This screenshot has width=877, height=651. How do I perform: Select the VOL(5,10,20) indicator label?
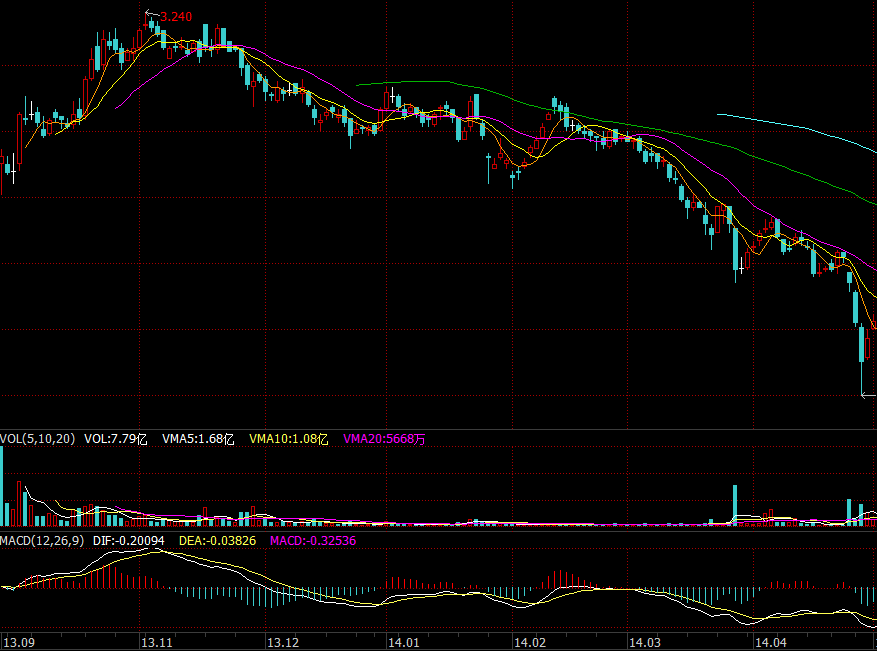coord(37,438)
